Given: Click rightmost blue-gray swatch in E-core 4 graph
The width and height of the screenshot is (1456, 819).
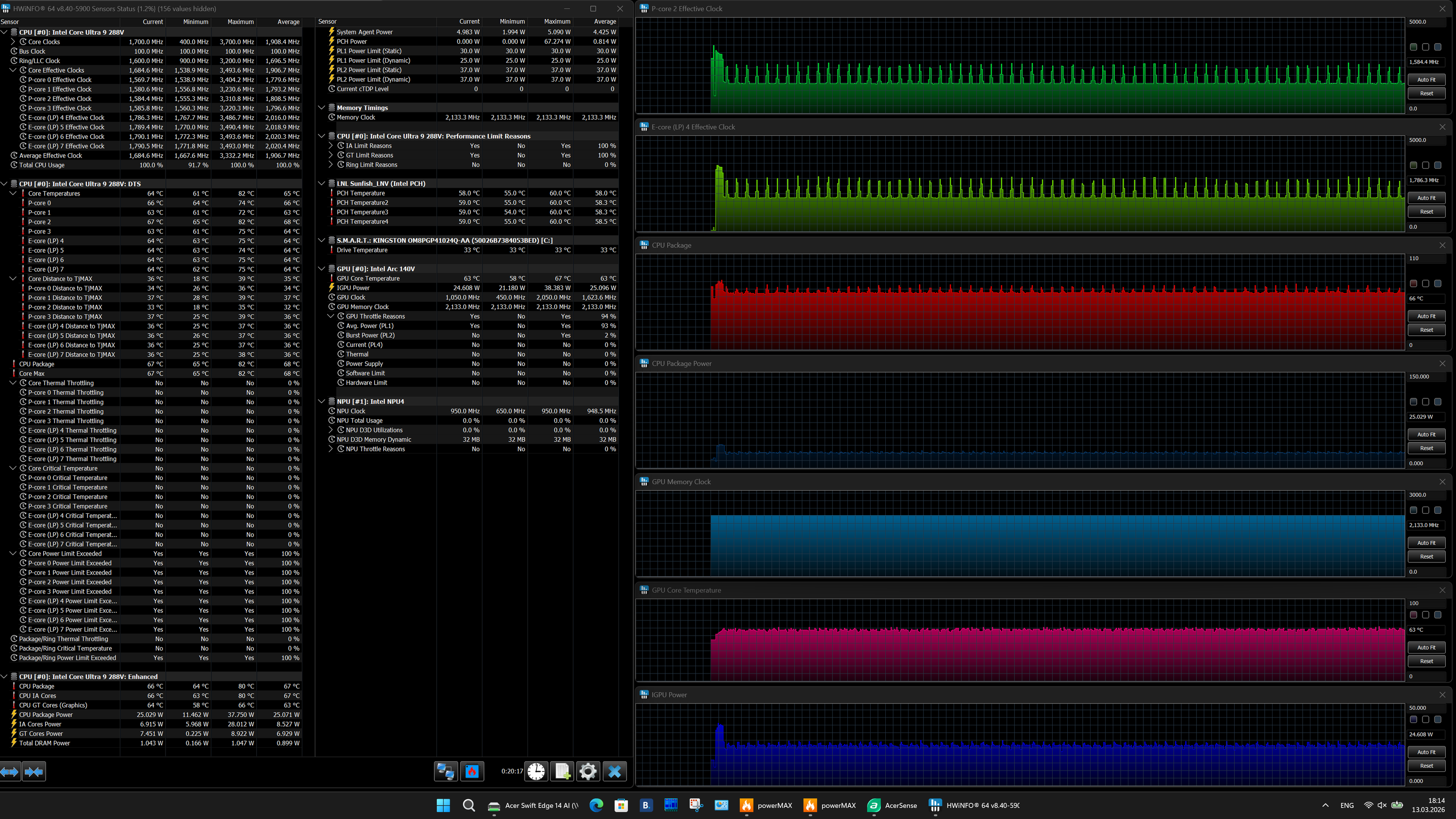Looking at the screenshot, I should pyautogui.click(x=1438, y=165).
